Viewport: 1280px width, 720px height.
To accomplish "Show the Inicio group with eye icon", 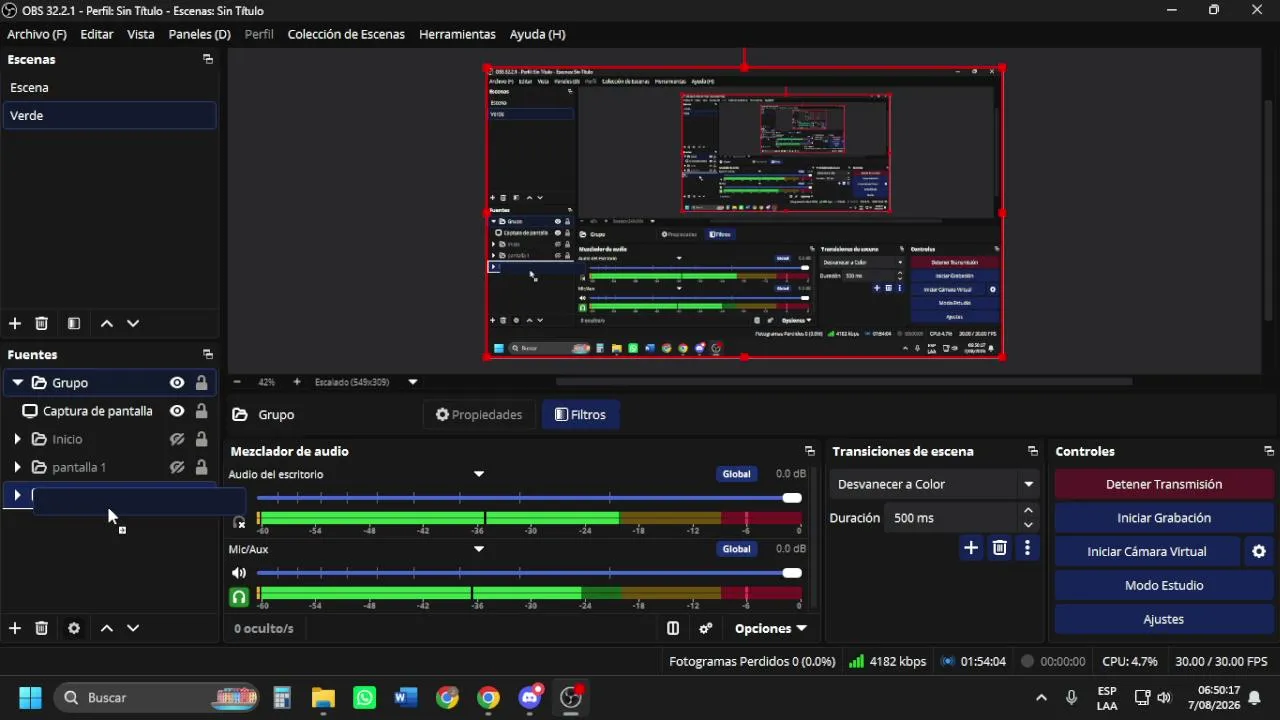I will (x=177, y=439).
